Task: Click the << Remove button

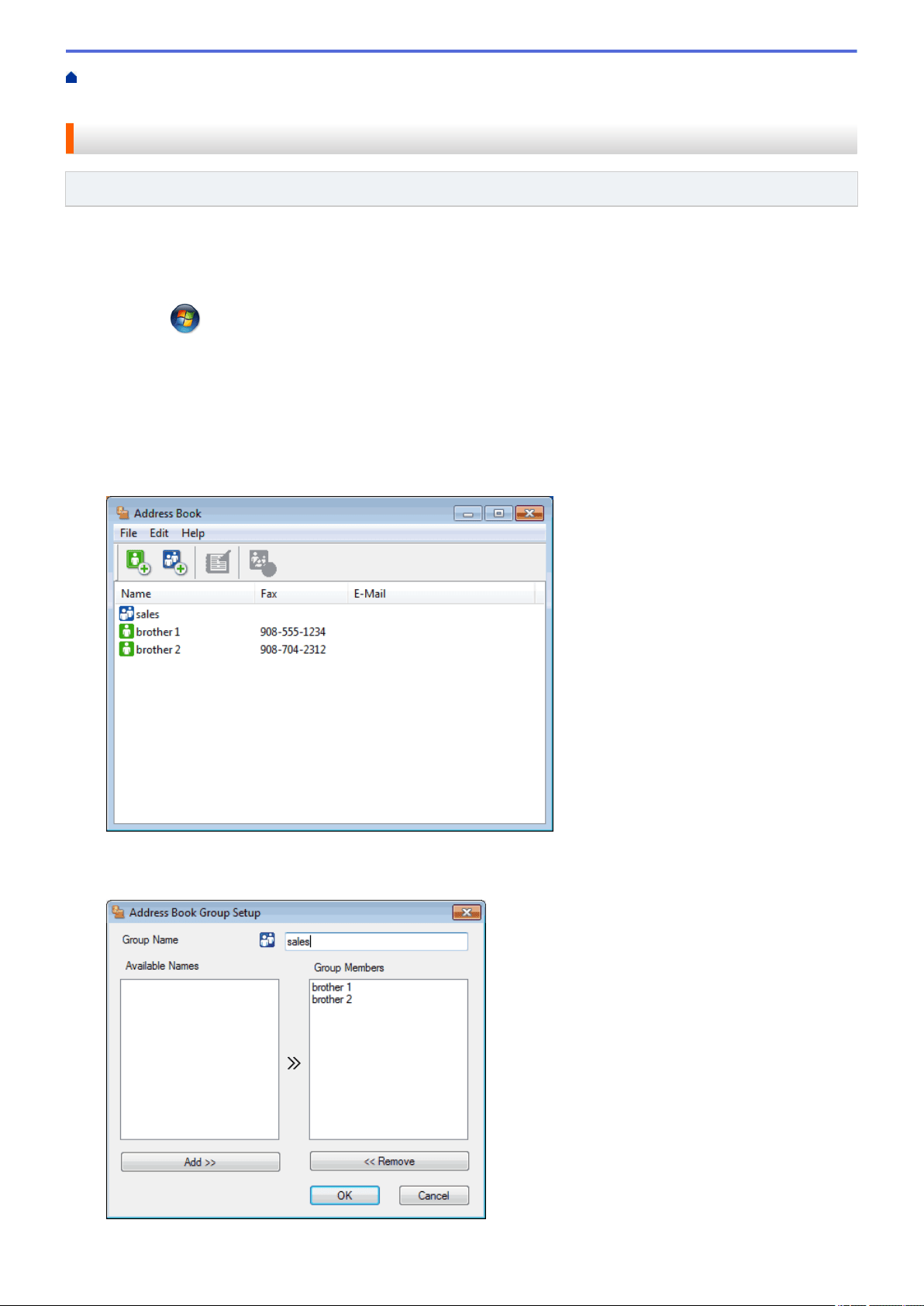Action: (x=389, y=1161)
